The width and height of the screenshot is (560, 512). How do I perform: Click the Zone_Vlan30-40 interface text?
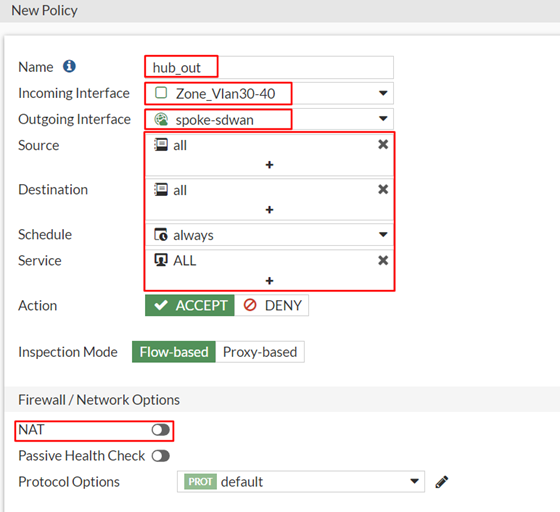click(225, 94)
